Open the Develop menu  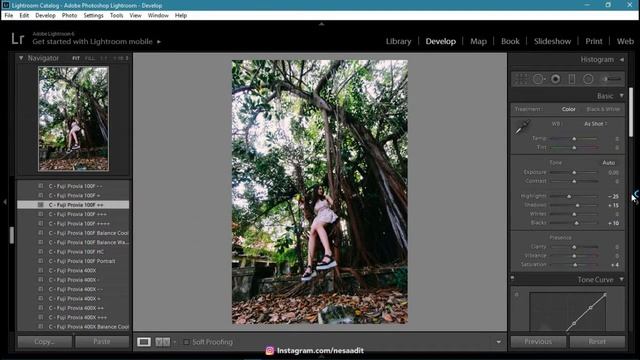click(45, 15)
